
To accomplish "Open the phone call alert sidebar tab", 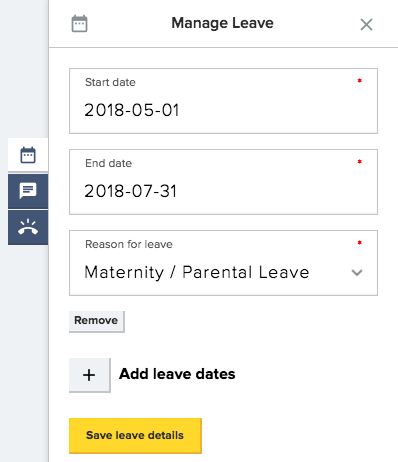I will coord(28,227).
